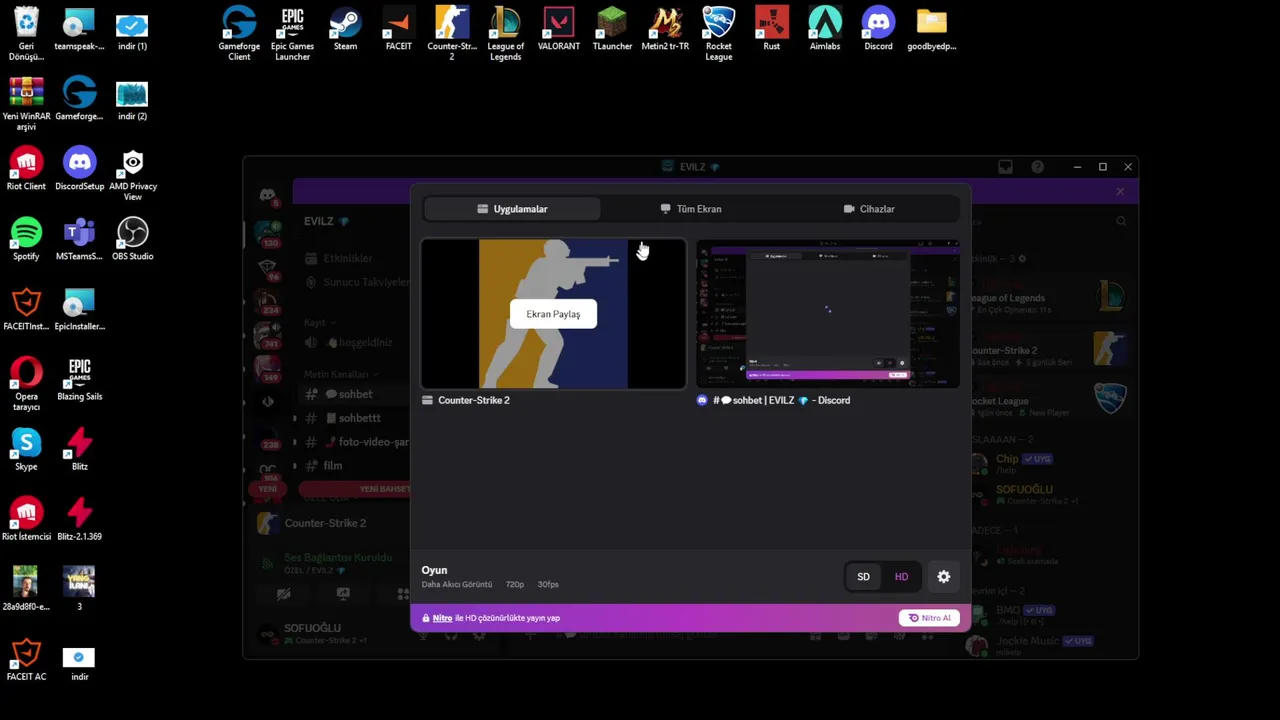Click the Nitro Al button
Image resolution: width=1280 pixels, height=720 pixels.
coord(930,618)
